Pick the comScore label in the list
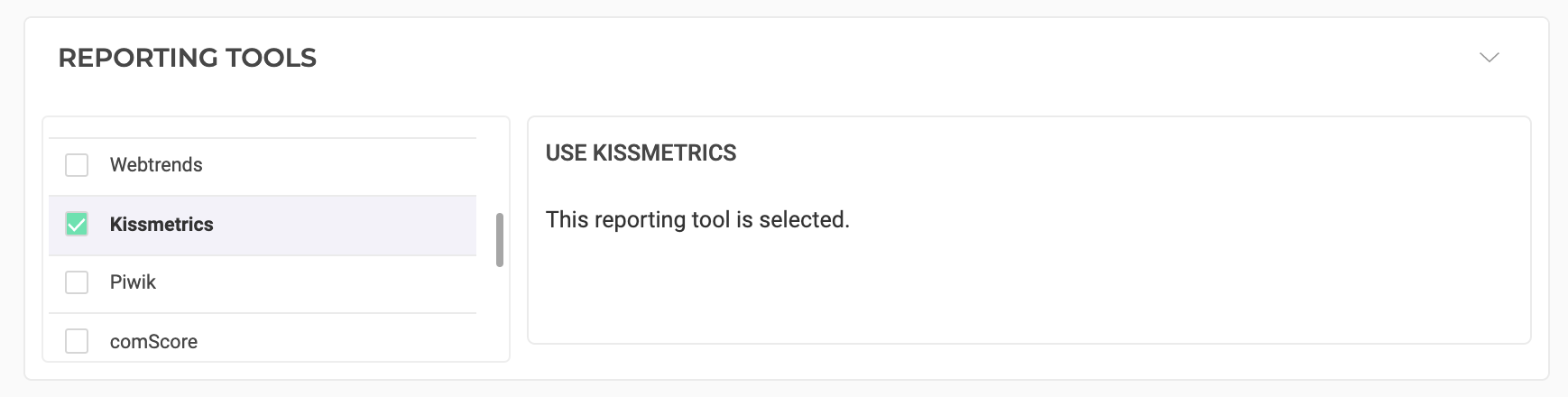The height and width of the screenshot is (397, 1568). click(153, 342)
